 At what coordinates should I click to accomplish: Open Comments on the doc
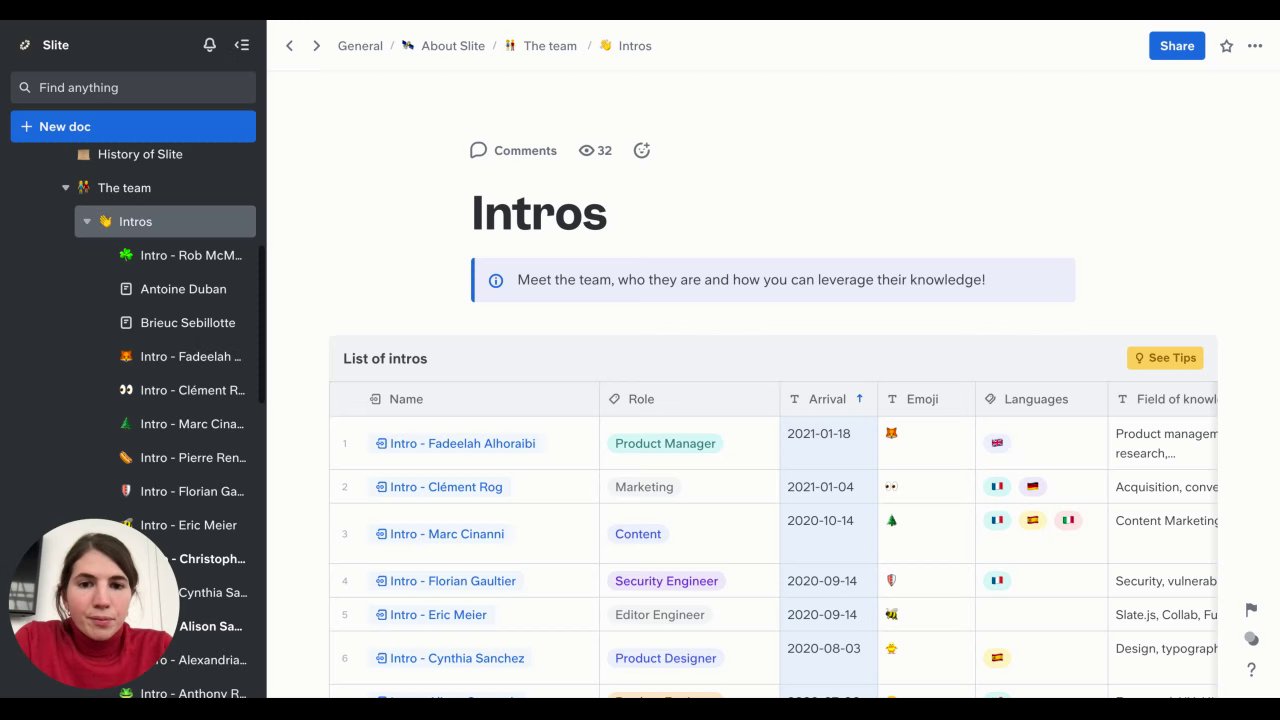coord(513,150)
